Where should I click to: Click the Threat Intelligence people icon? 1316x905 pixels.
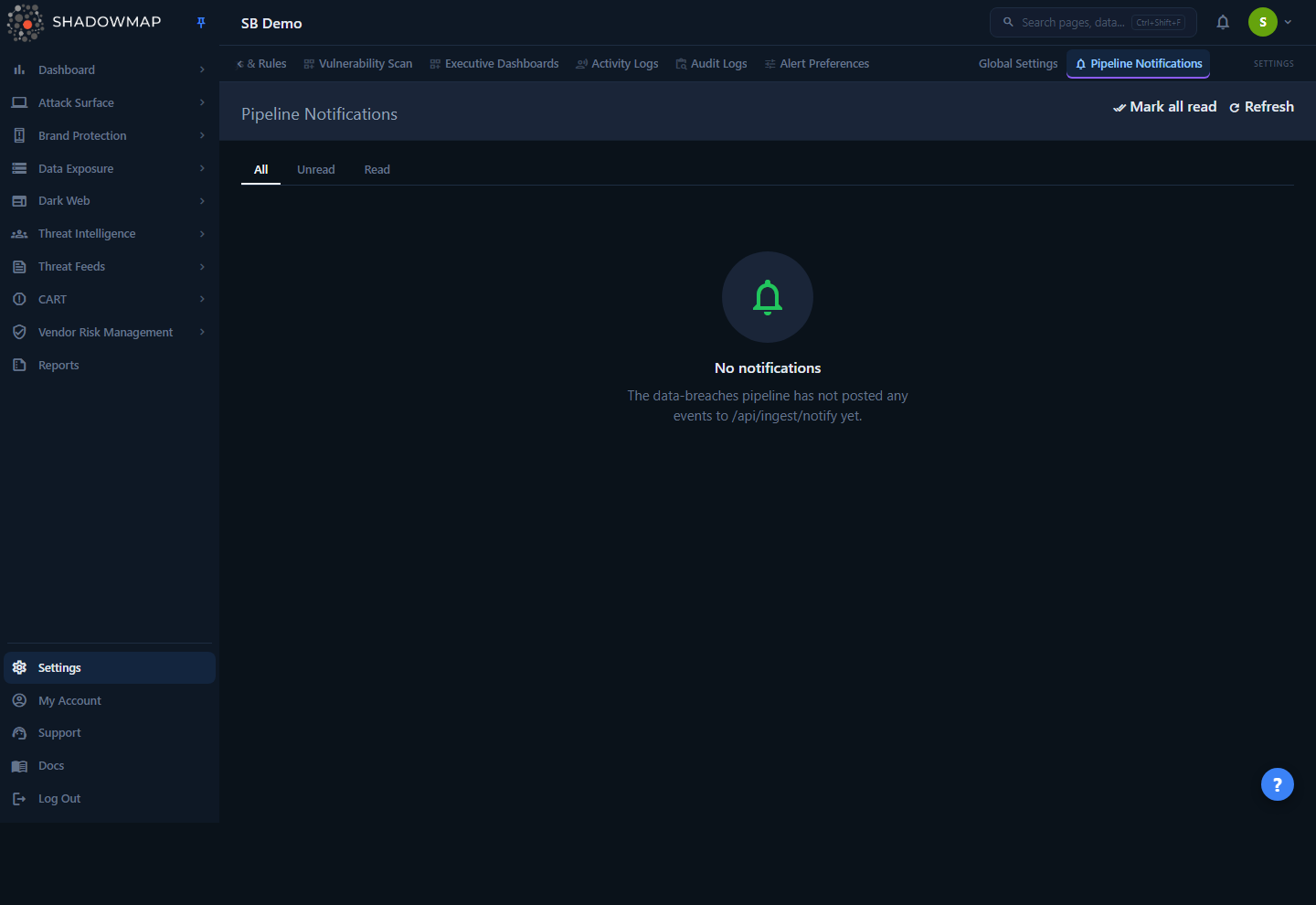[19, 234]
